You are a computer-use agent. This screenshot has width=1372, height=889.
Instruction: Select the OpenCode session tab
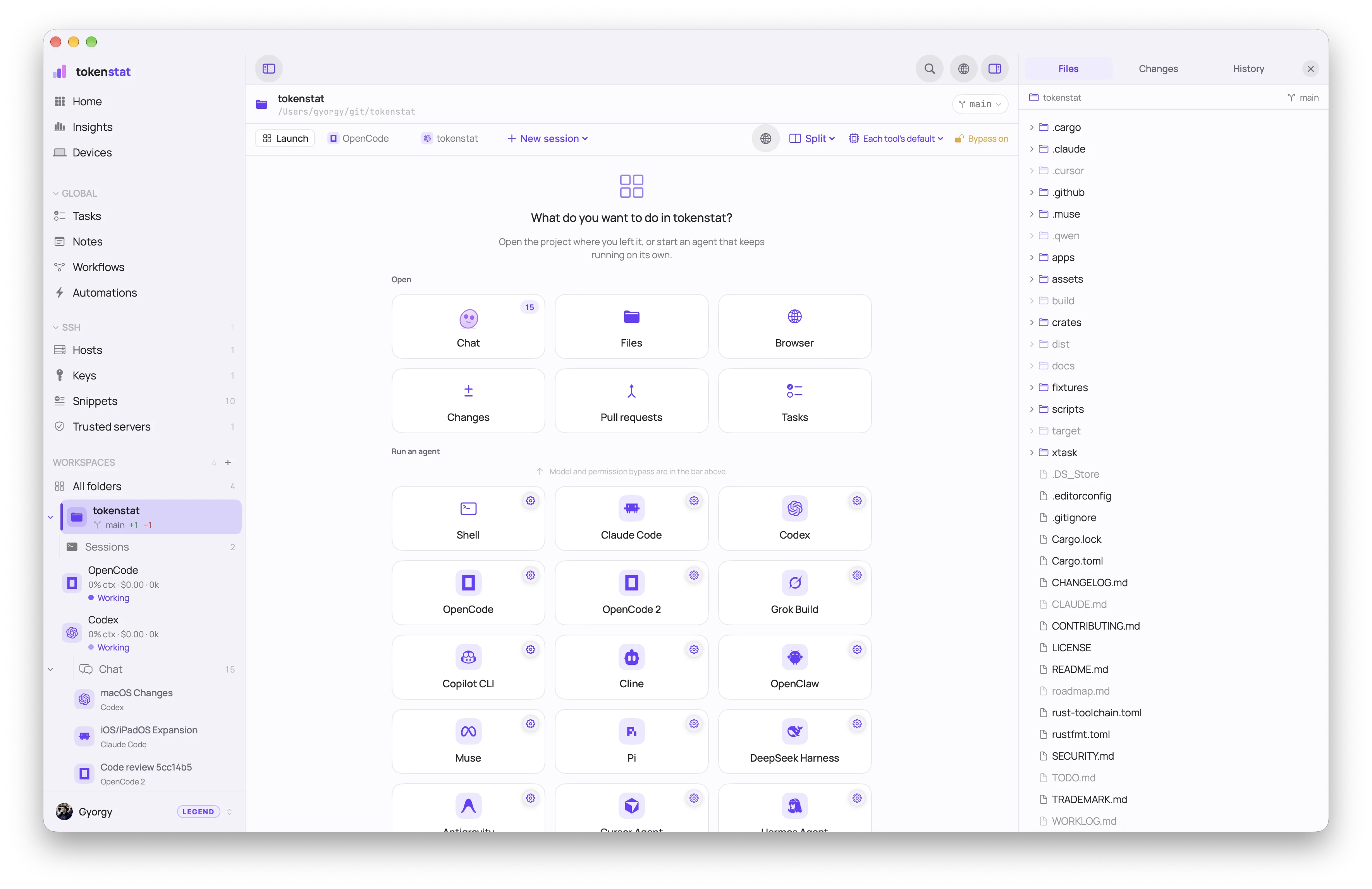[x=359, y=138]
